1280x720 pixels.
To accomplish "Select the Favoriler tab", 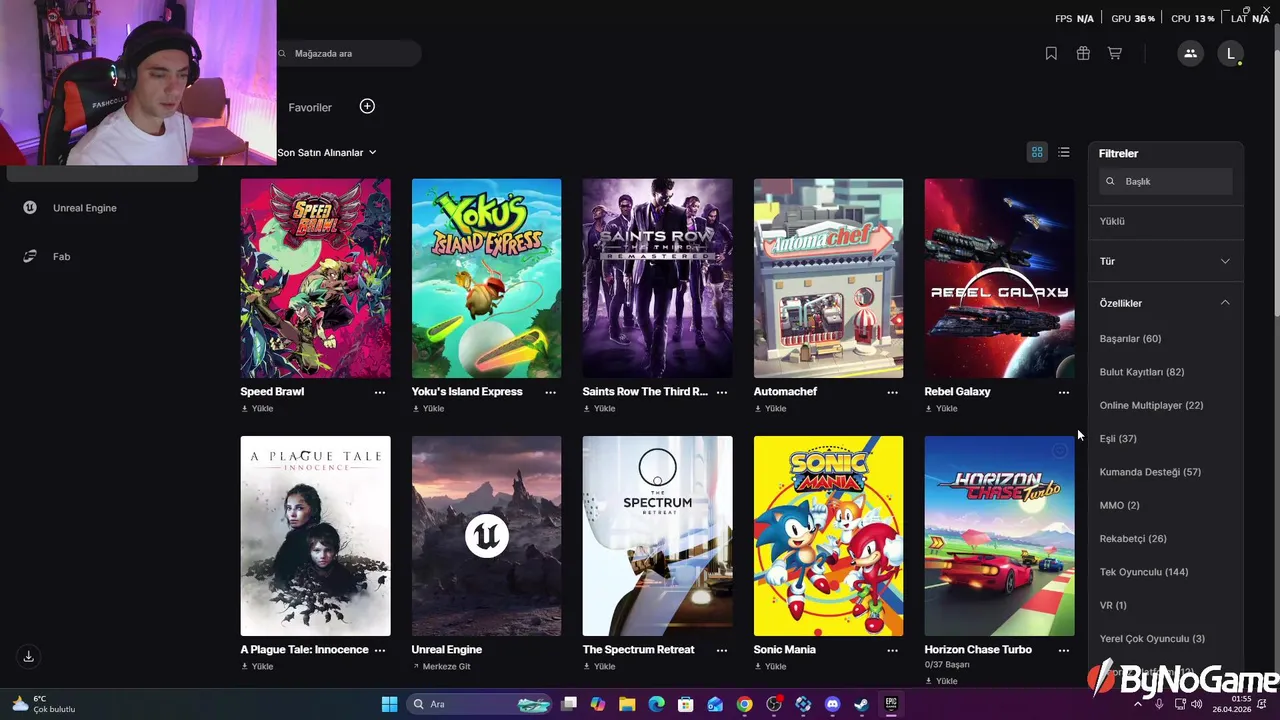I will coord(310,107).
